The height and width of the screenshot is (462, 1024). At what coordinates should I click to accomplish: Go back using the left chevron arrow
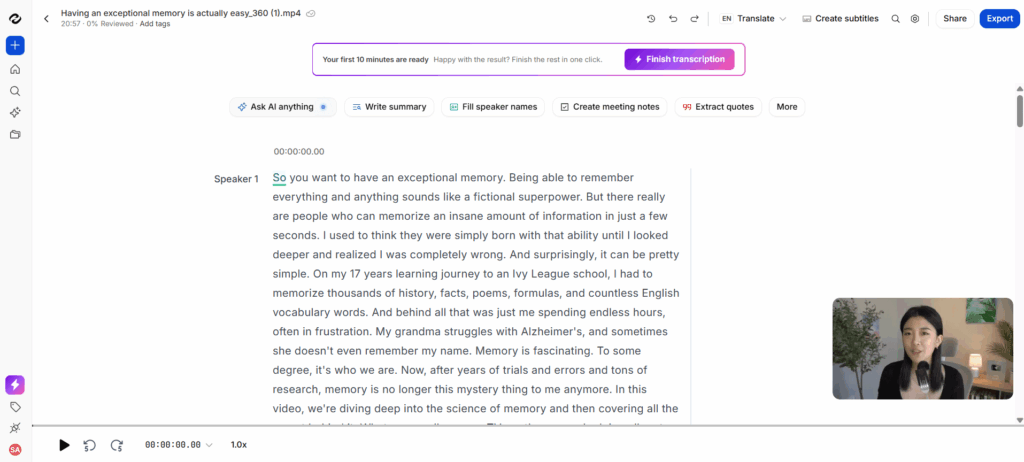pyautogui.click(x=46, y=18)
